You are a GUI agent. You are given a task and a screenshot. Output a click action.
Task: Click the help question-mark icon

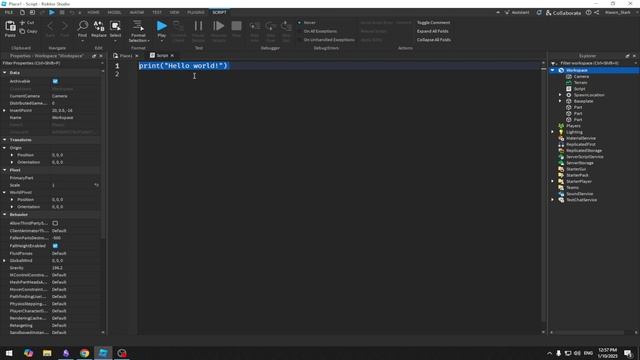click(589, 13)
